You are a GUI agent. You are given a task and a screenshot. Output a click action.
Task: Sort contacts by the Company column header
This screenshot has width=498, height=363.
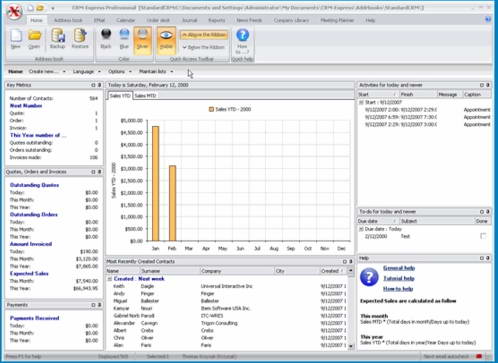(x=237, y=271)
